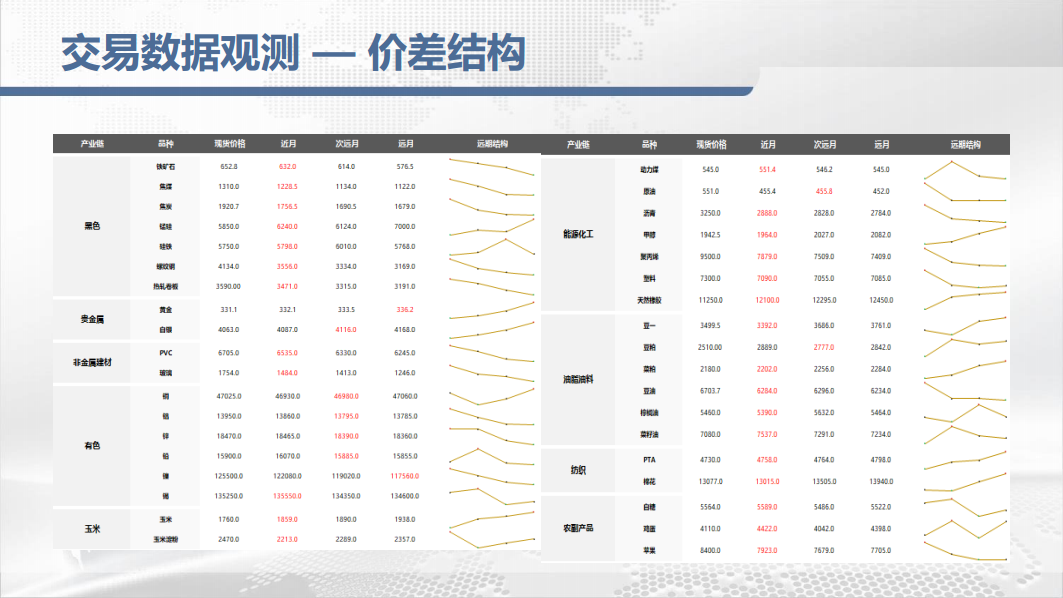1063x598 pixels.
Task: Click the 热轧卷板 product label
Action: point(166,287)
